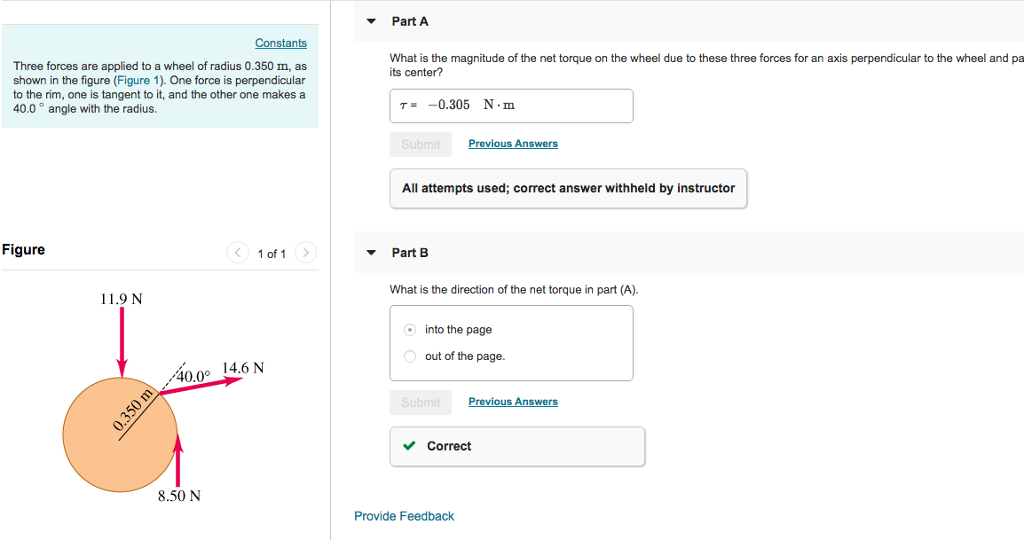This screenshot has width=1024, height=540.
Task: Select the 'out of the page' option
Action: [x=410, y=356]
